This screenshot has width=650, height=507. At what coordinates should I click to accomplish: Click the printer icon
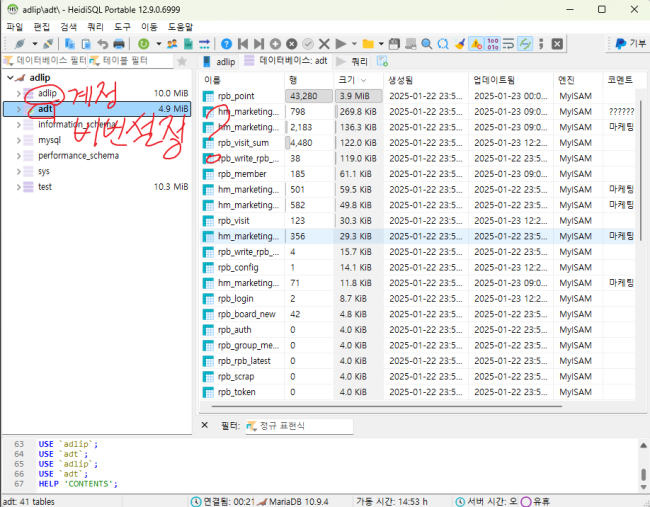click(119, 44)
